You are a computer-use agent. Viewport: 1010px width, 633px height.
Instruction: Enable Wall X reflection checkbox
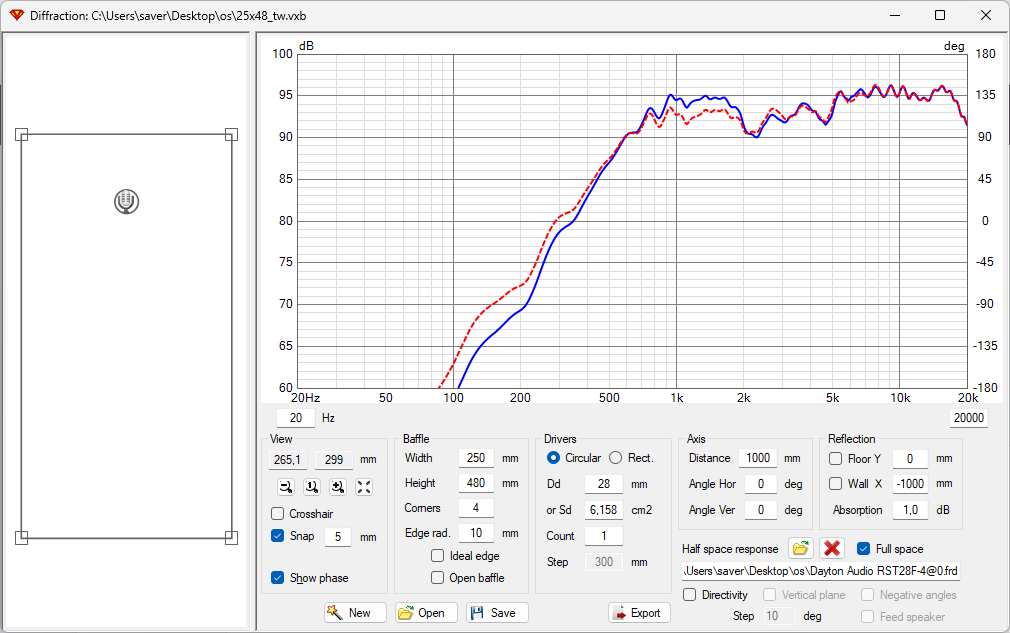(835, 484)
